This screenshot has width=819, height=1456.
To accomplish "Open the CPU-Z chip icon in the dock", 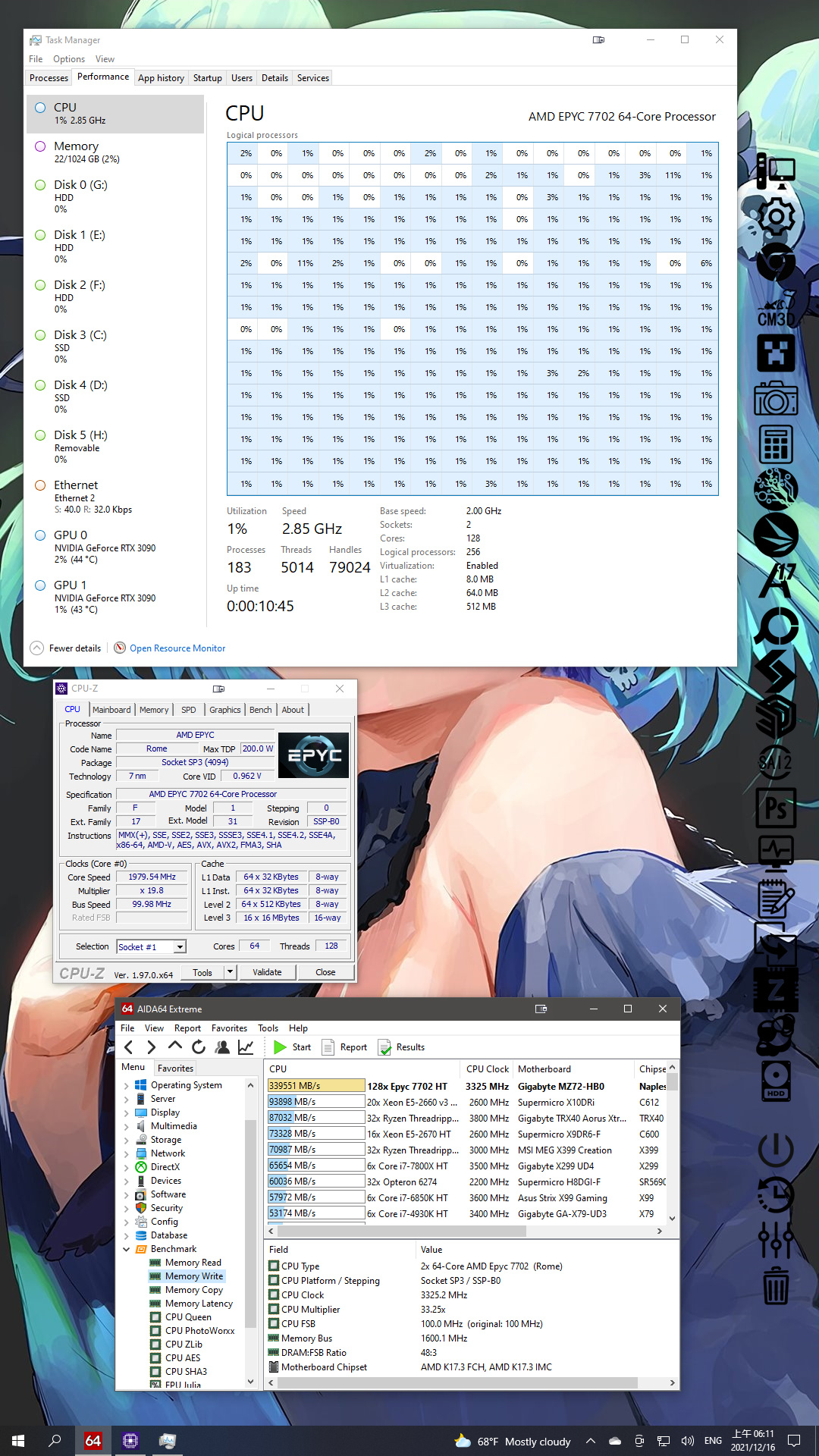I will (x=776, y=990).
